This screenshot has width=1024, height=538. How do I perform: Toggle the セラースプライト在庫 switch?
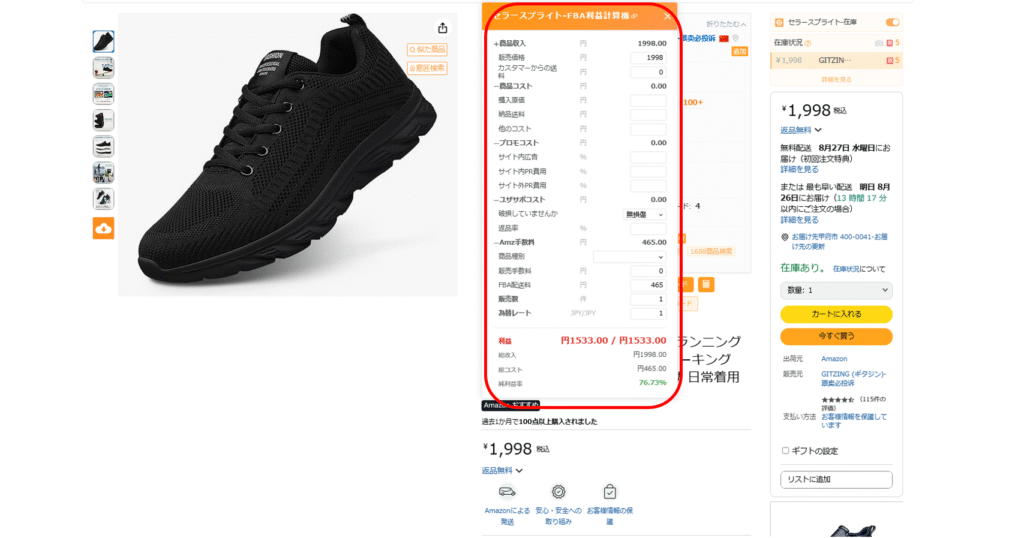pyautogui.click(x=892, y=22)
